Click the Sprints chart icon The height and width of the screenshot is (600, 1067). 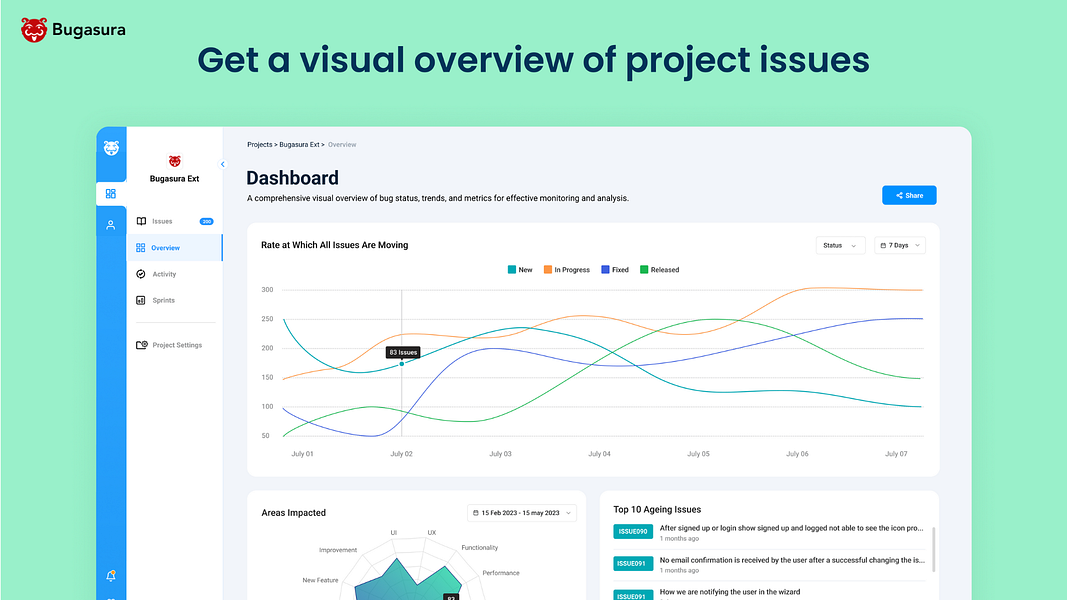click(x=141, y=300)
